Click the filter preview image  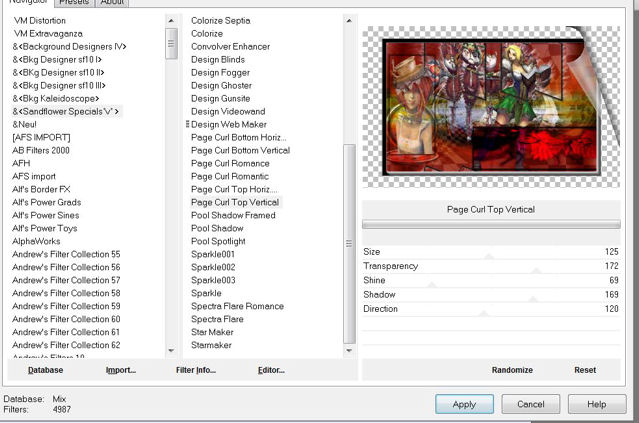click(491, 107)
